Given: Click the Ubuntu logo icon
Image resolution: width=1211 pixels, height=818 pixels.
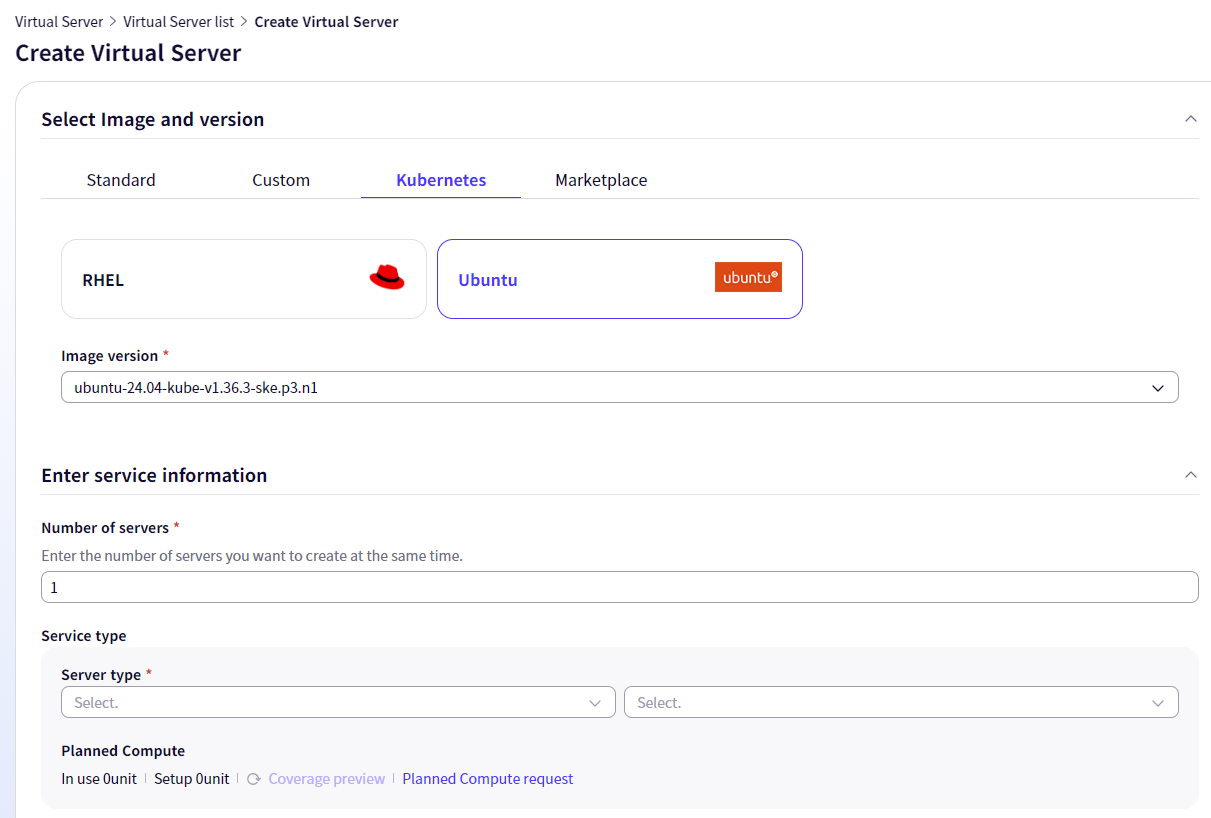Looking at the screenshot, I should 748,277.
